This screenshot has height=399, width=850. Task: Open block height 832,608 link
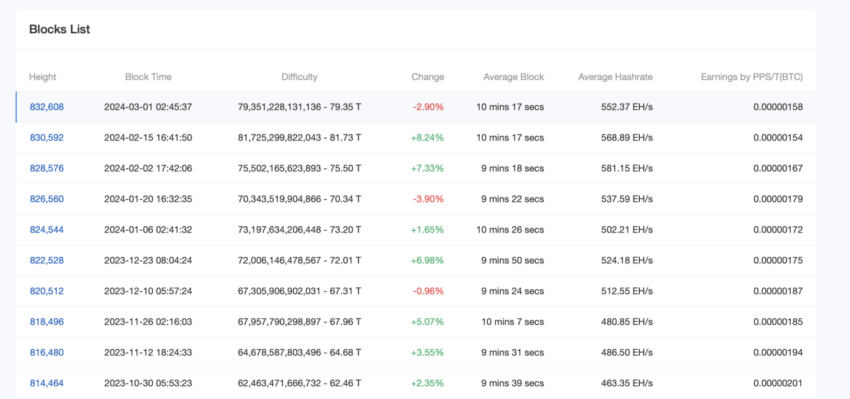[x=47, y=107]
